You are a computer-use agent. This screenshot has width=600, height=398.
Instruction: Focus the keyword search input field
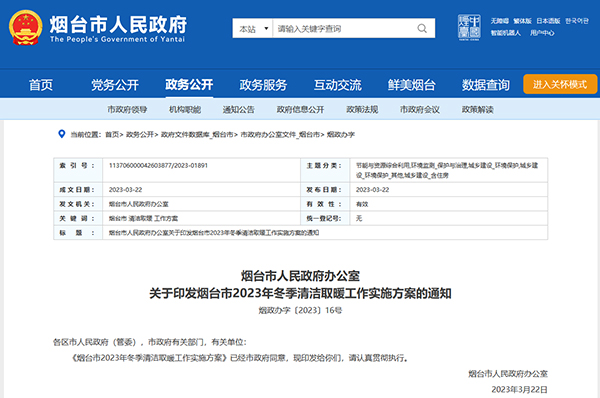344,28
